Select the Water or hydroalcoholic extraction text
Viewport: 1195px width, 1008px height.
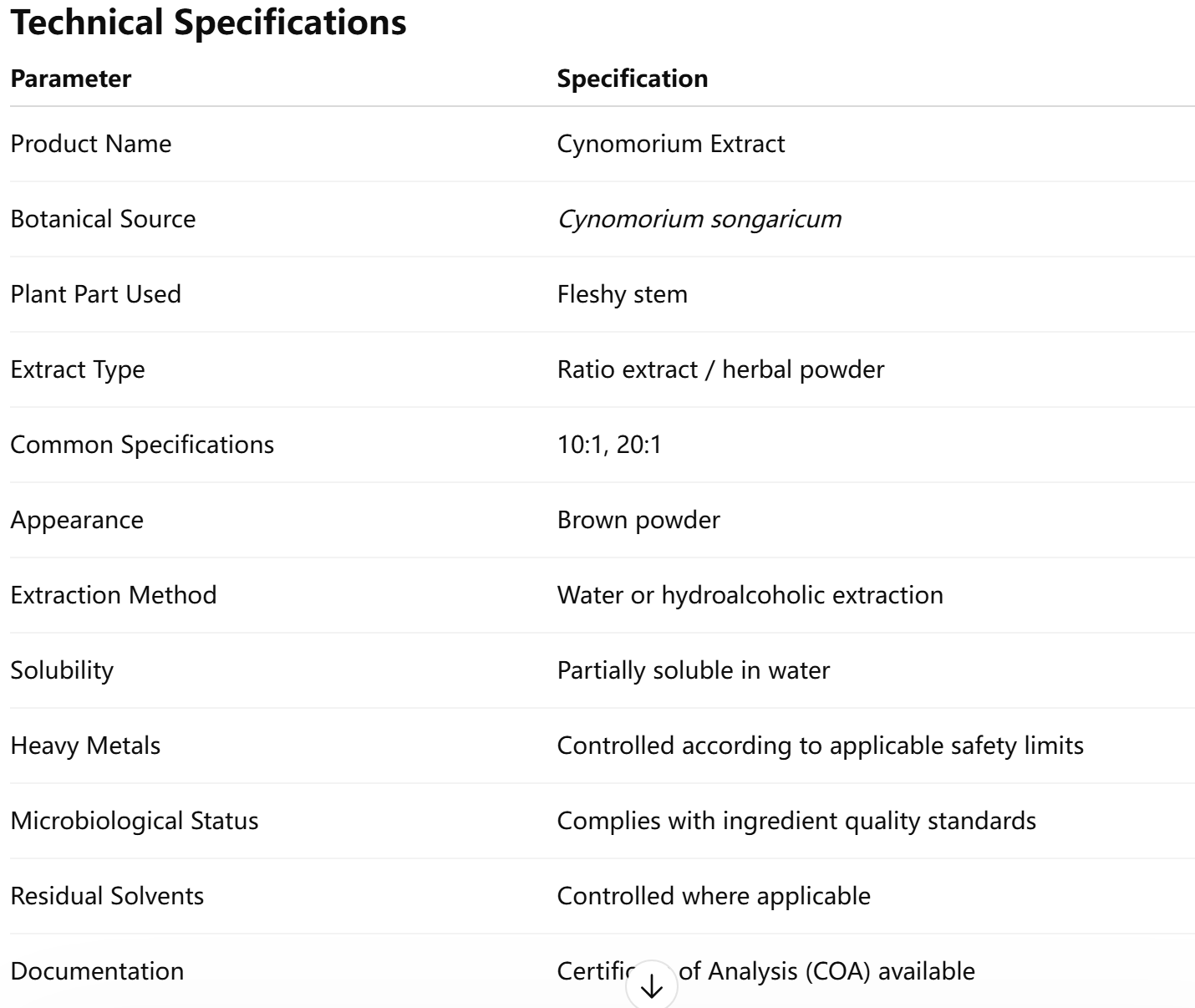(x=750, y=595)
